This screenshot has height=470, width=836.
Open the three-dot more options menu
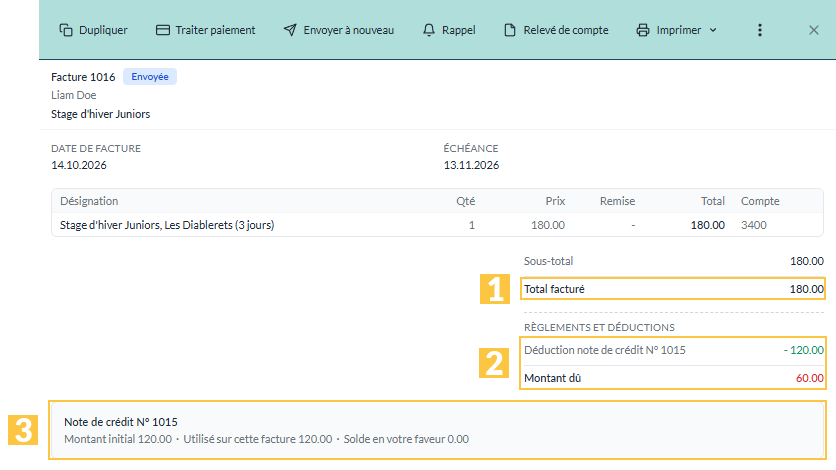point(760,30)
